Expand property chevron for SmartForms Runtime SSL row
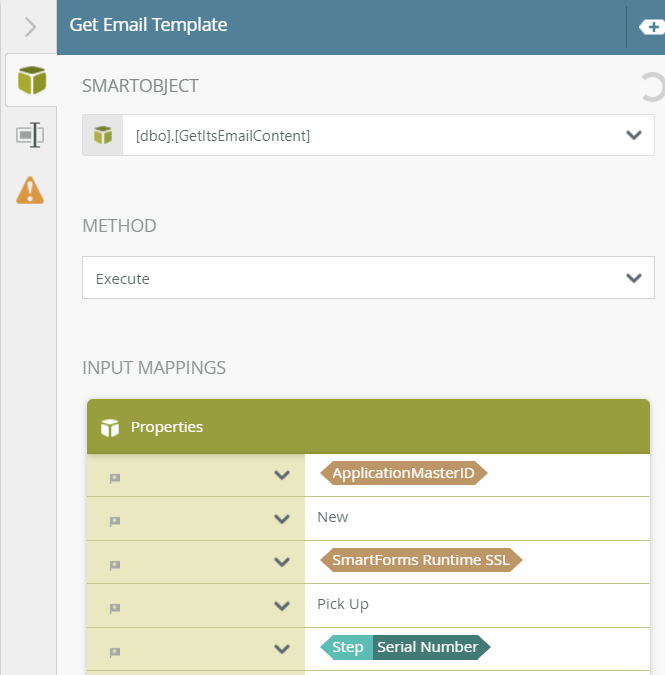Screen dimensions: 665x675 click(282, 562)
